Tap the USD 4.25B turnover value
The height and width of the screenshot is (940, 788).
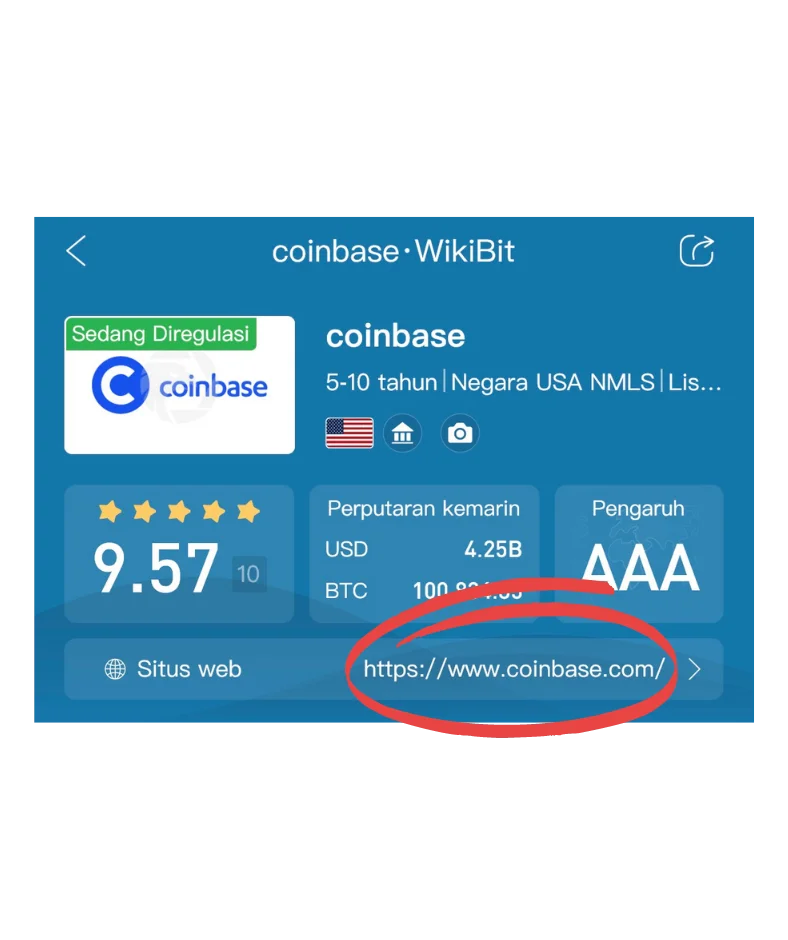[493, 549]
